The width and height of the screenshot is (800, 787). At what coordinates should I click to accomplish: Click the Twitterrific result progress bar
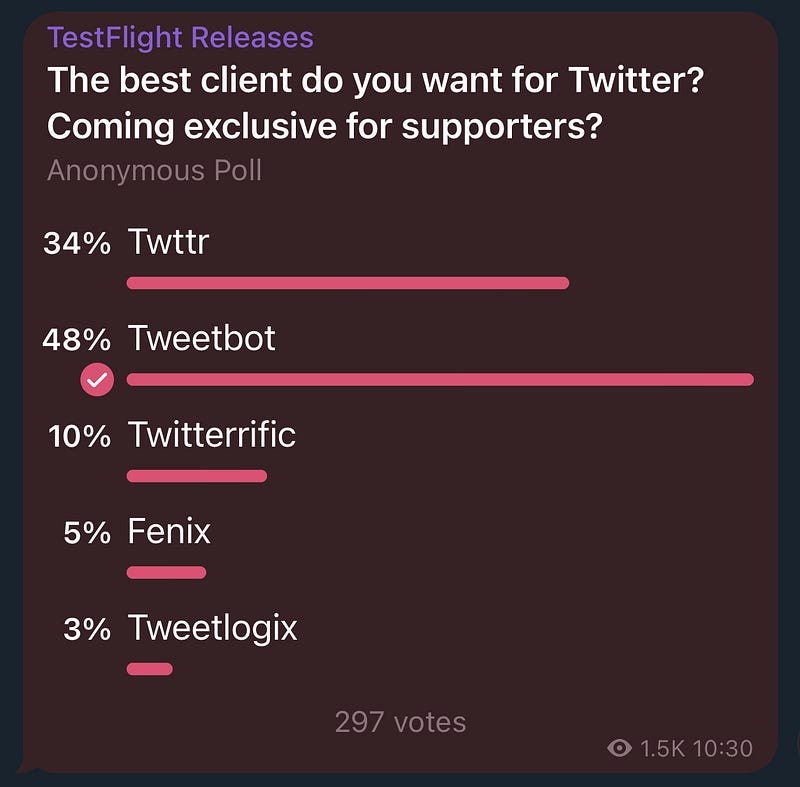pos(197,476)
